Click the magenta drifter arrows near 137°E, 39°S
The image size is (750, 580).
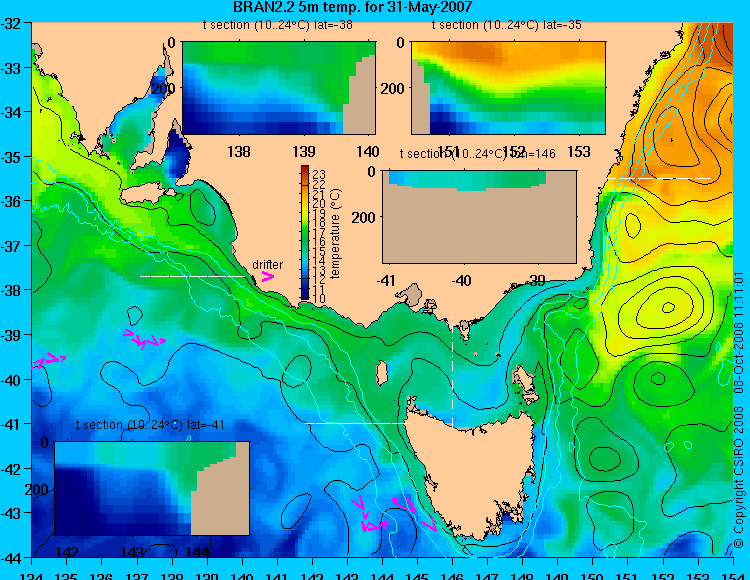point(144,338)
